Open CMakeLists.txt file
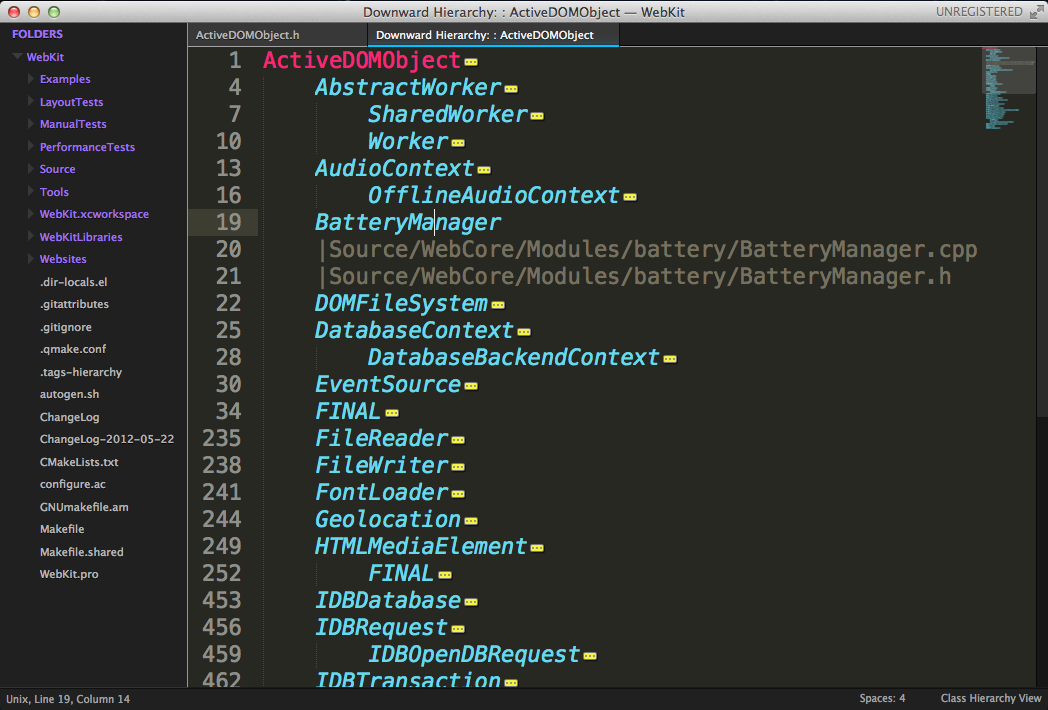 click(79, 462)
